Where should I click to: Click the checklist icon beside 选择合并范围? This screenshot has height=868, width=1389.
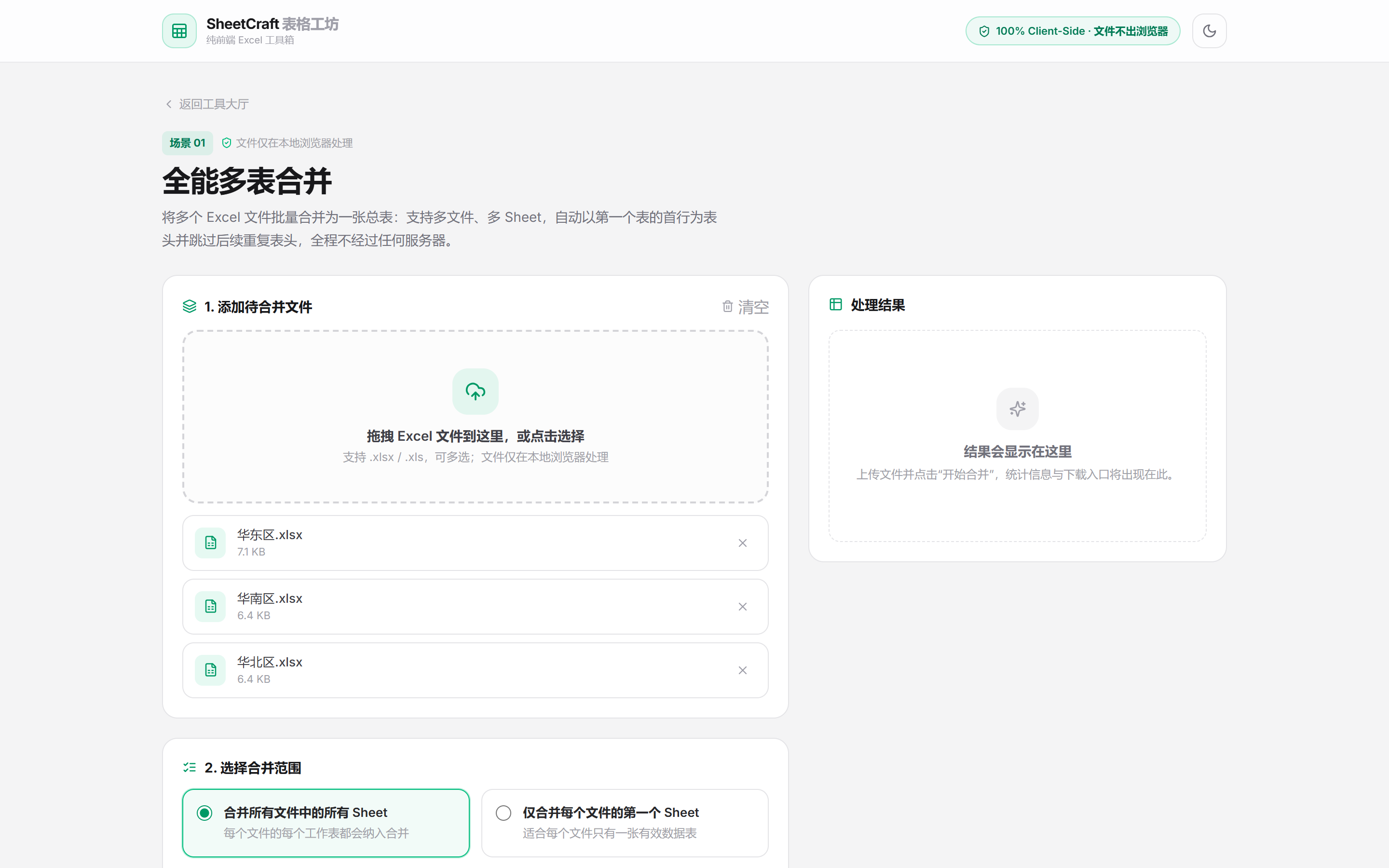[190, 768]
